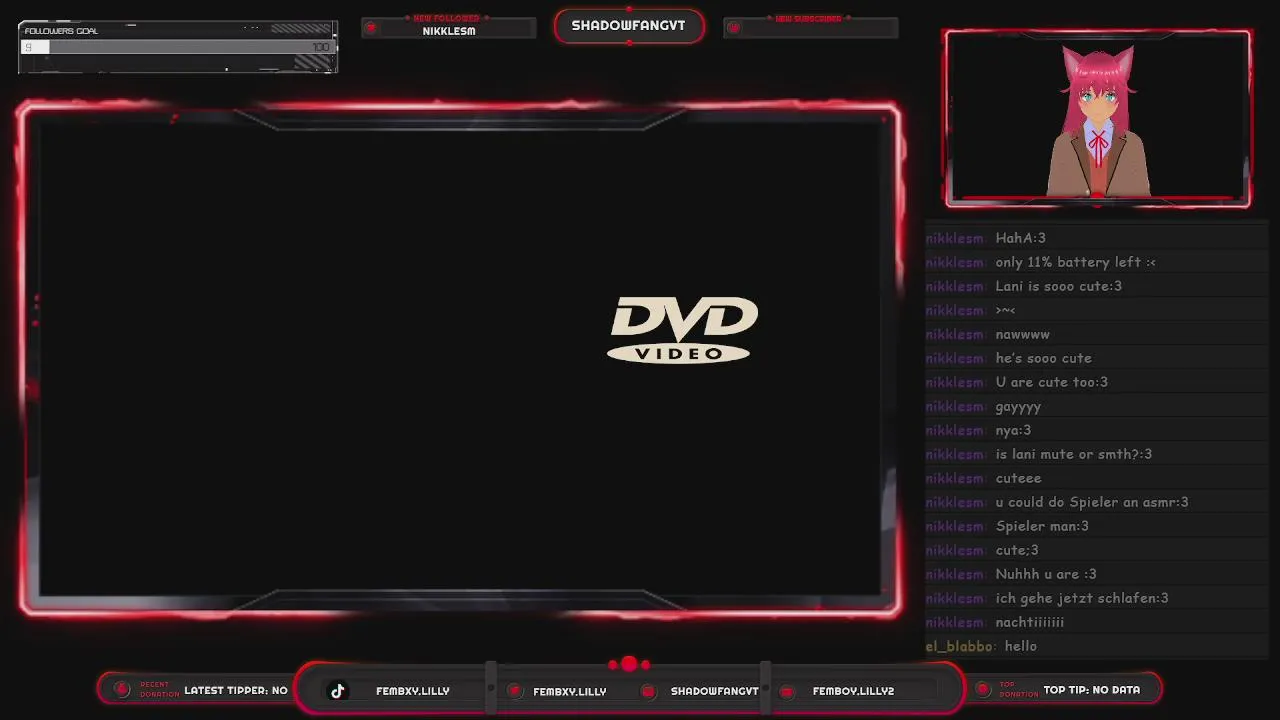This screenshot has width=1280, height=720.
Task: Click the 'Nuhhh u are :3' message
Action: tap(1046, 574)
